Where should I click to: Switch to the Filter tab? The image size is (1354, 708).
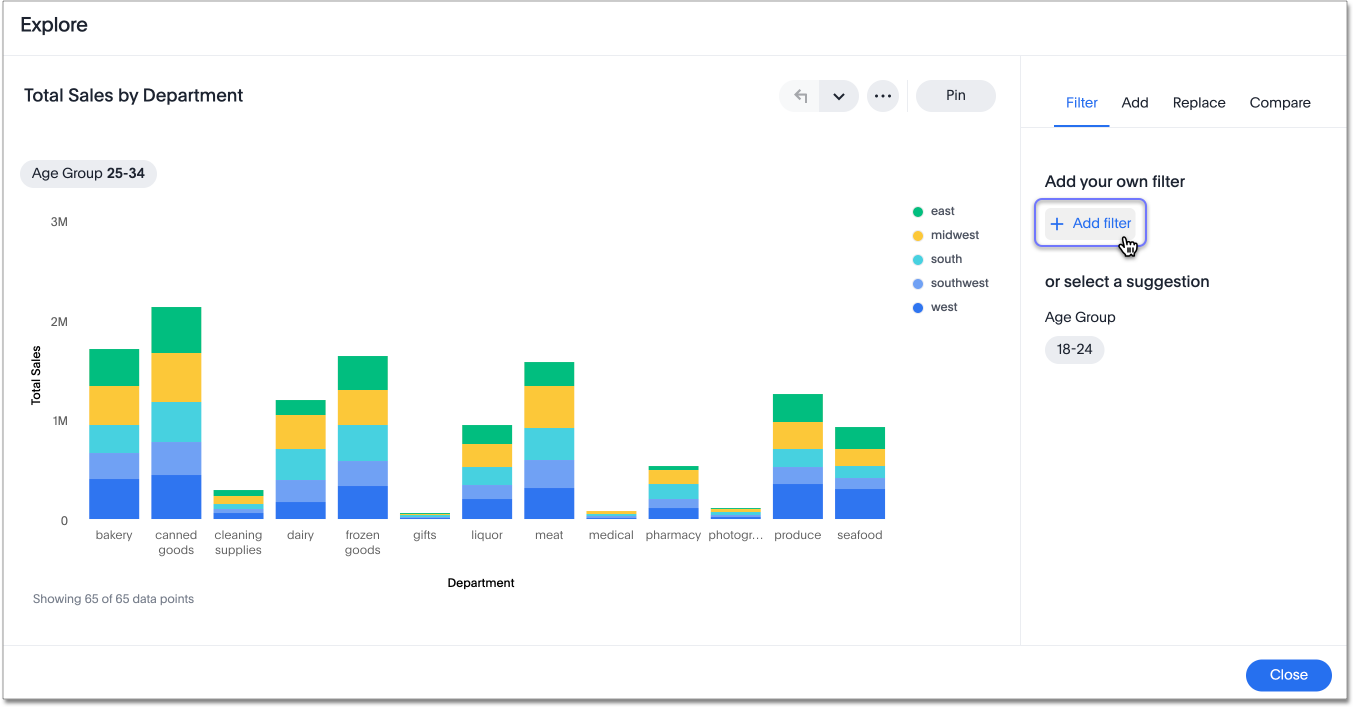(x=1081, y=103)
